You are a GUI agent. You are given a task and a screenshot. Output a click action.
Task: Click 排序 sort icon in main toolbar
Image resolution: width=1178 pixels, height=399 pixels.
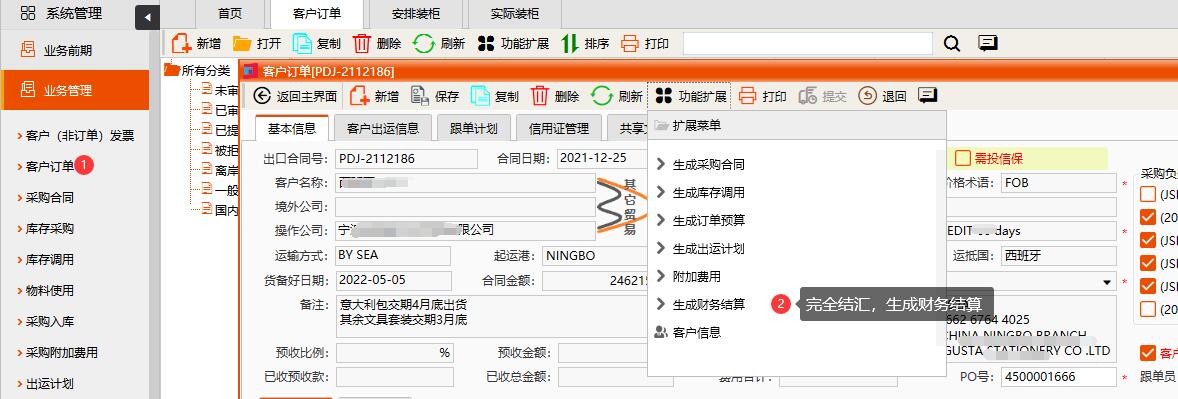pos(569,44)
